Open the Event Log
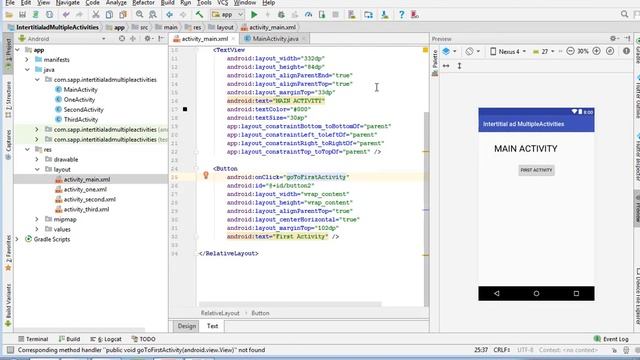This screenshot has width=640, height=360. [x=611, y=339]
